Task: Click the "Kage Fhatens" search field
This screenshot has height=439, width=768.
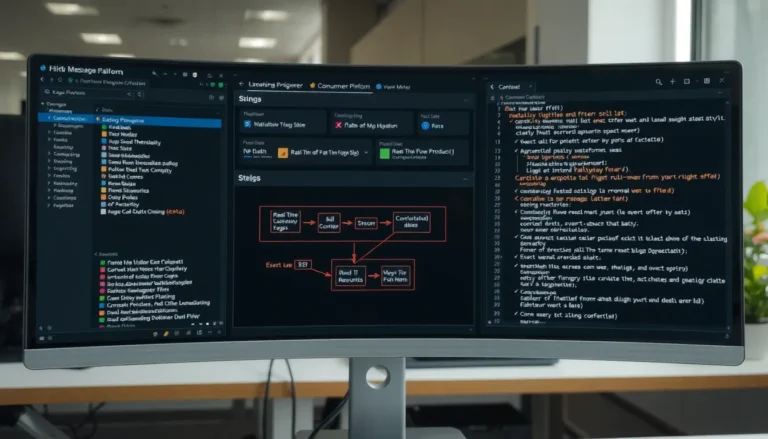Action: click(x=88, y=93)
